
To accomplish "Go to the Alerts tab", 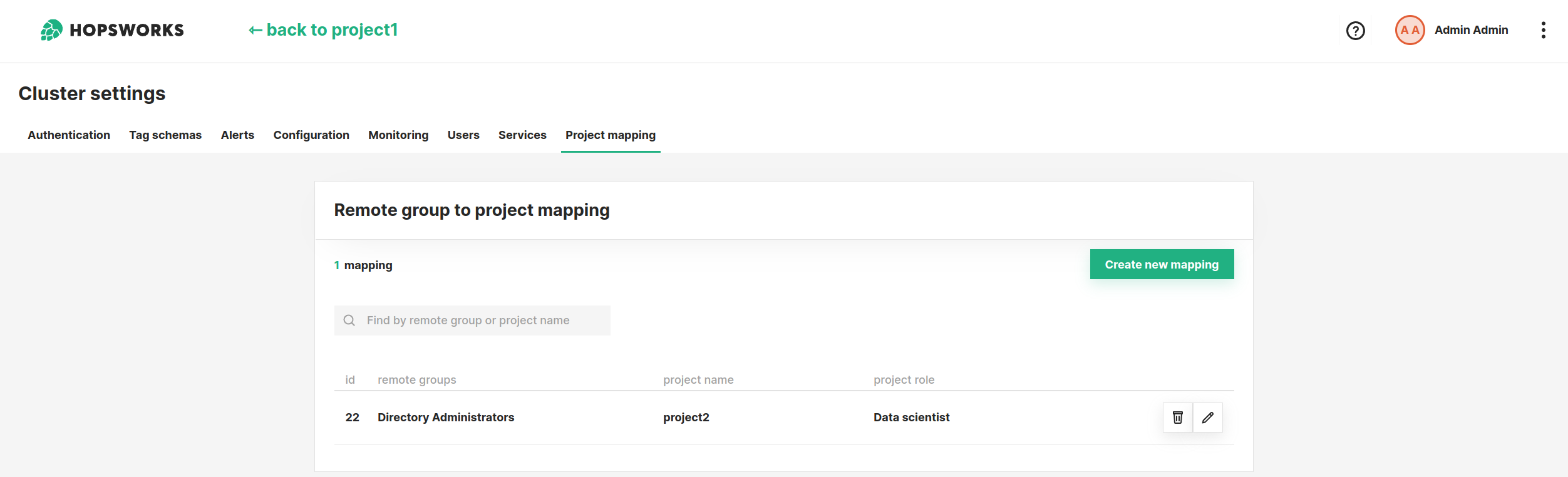I will [237, 135].
